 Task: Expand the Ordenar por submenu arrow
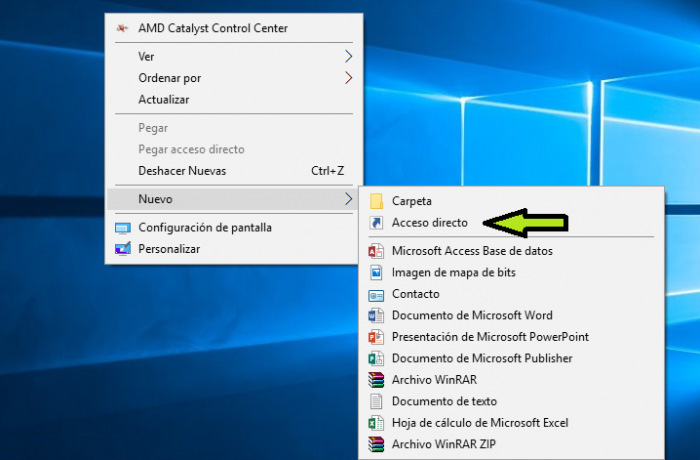[348, 78]
